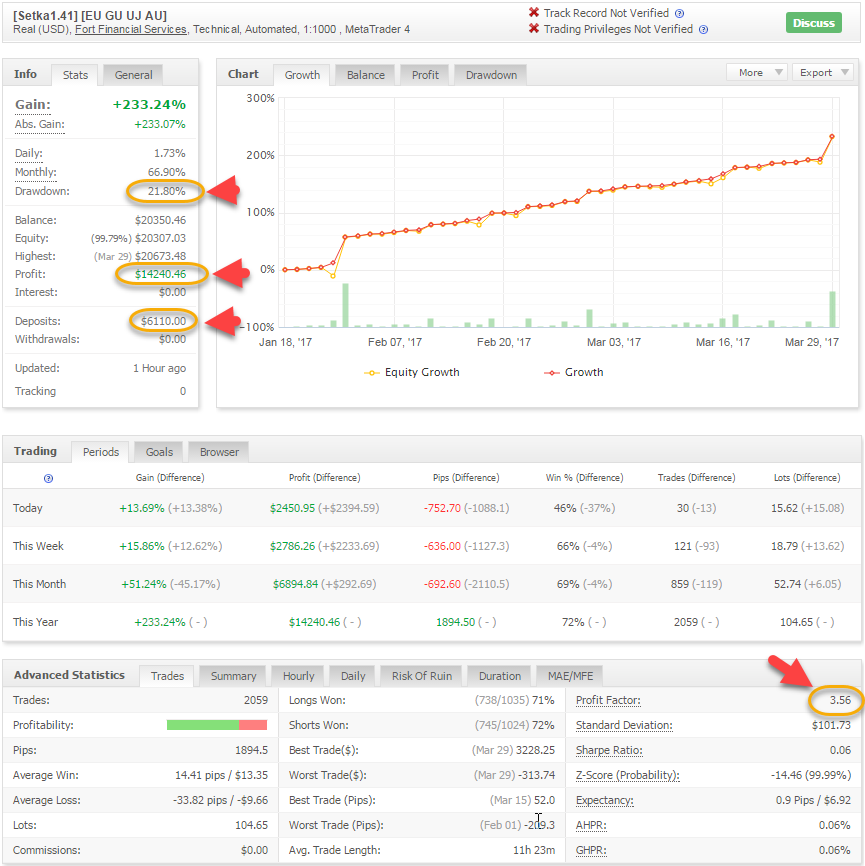Click the This Week row label
The height and width of the screenshot is (866, 865).
coord(38,546)
